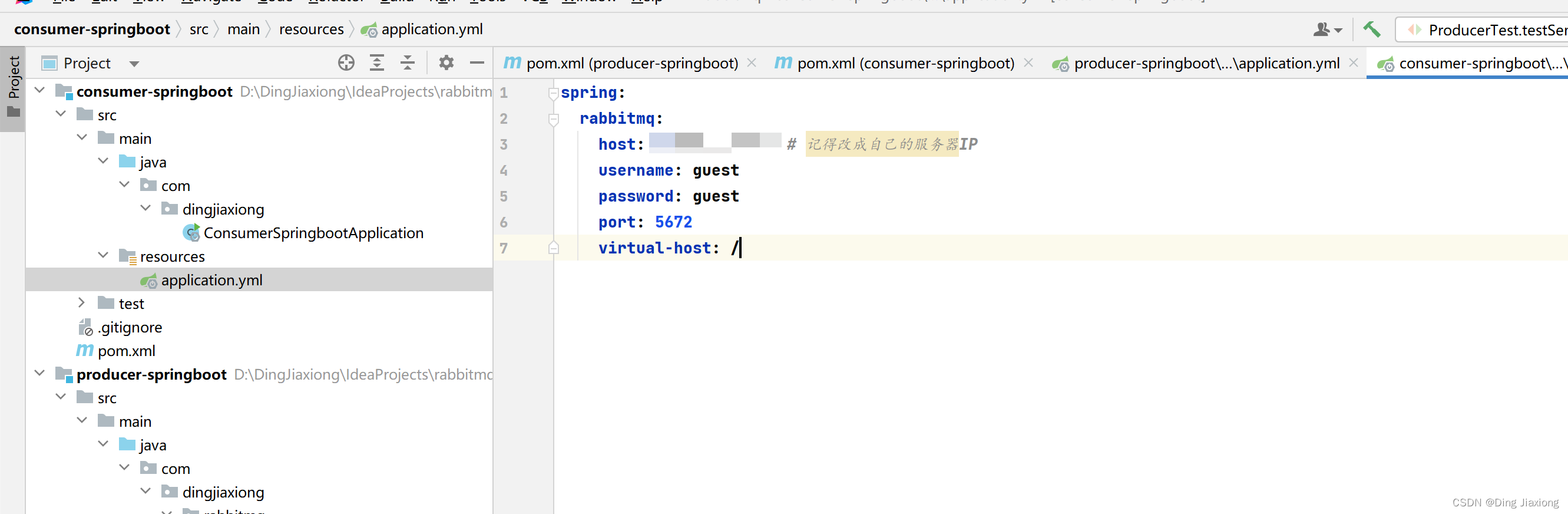Collapse com package under producer-springboot
This screenshot has height=514, width=1568.
click(x=125, y=467)
